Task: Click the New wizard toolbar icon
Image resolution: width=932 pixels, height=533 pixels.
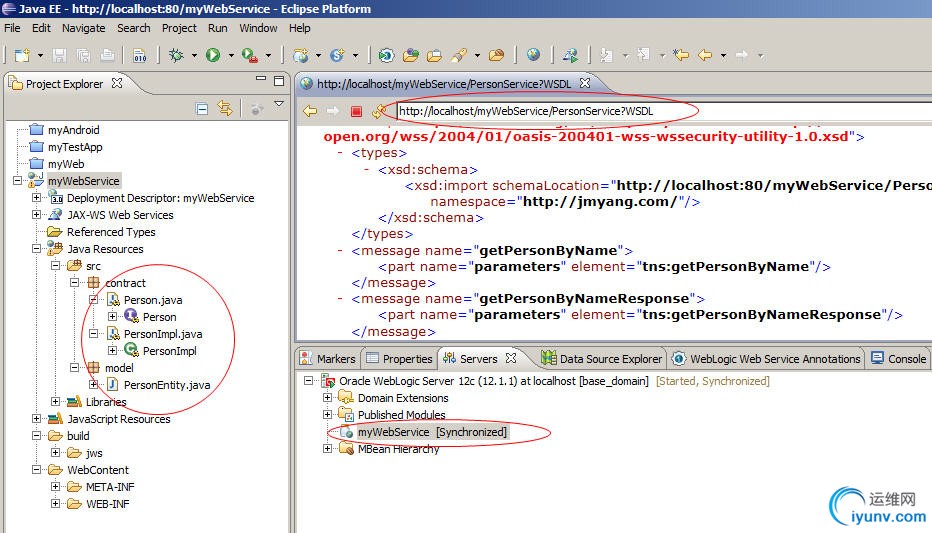Action: [22, 55]
